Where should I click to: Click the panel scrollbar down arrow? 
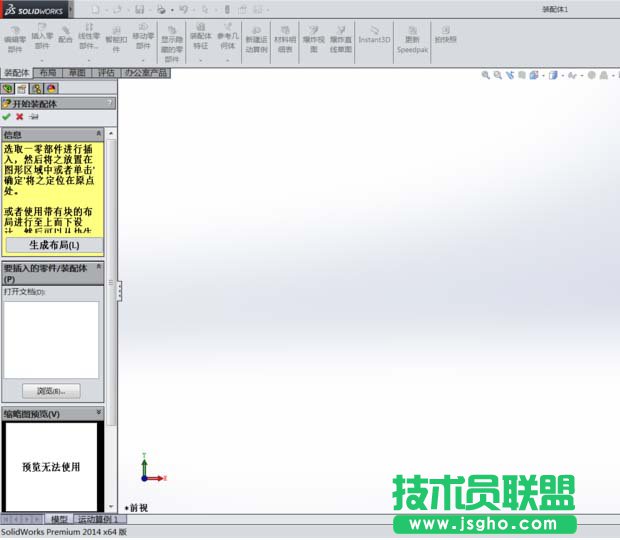pyautogui.click(x=111, y=506)
